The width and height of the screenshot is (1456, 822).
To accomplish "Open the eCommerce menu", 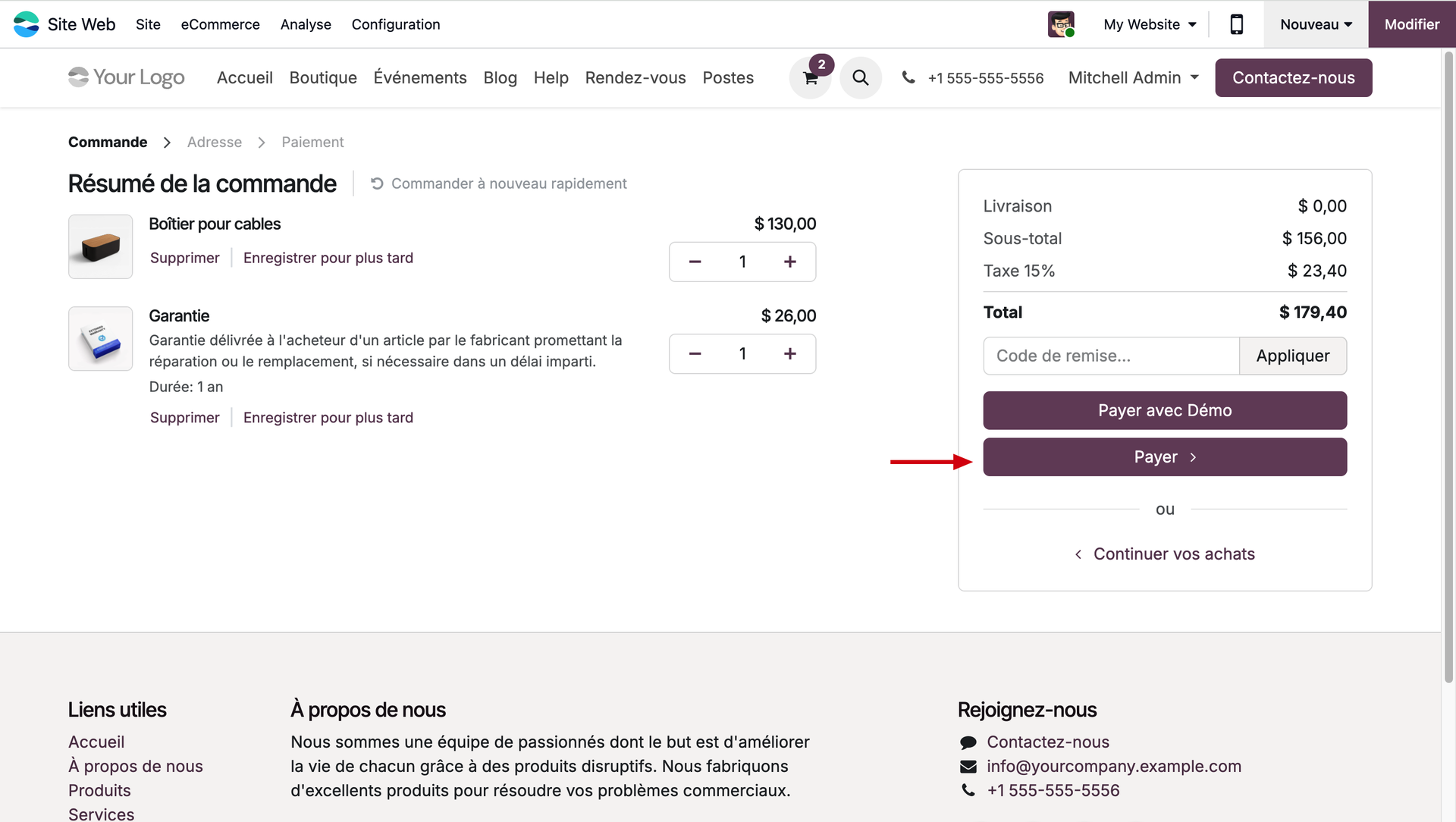I will coord(220,24).
